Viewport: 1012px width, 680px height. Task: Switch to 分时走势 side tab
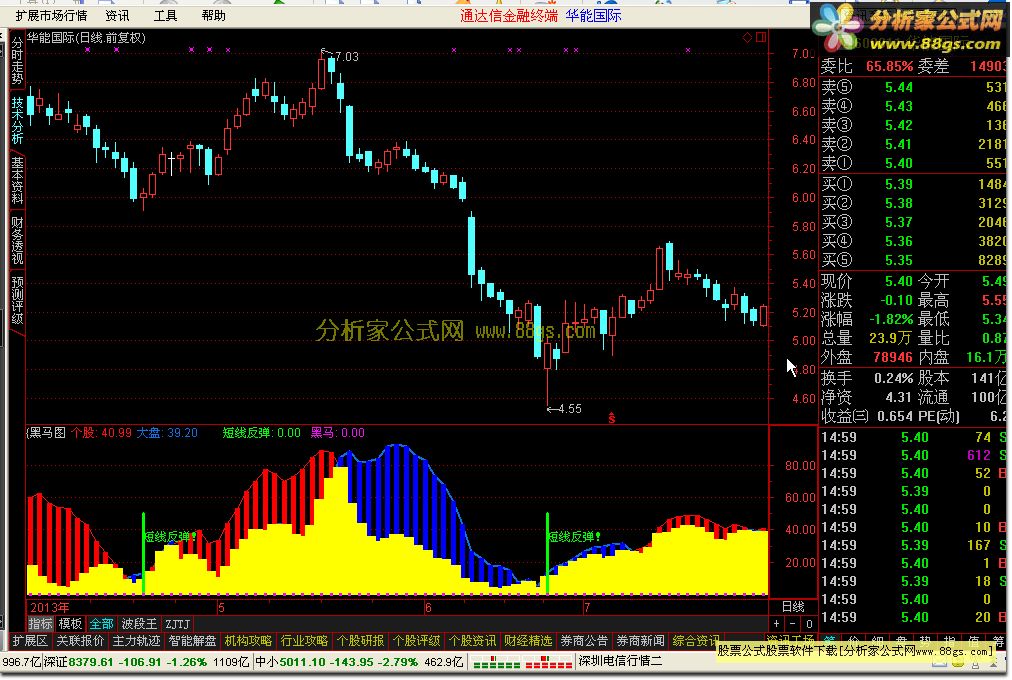point(17,61)
